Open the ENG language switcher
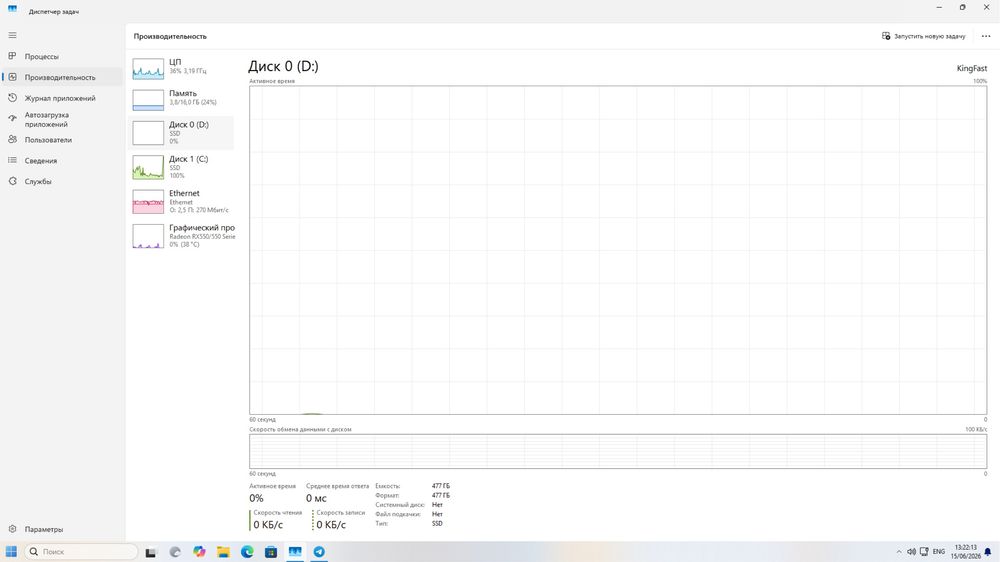The height and width of the screenshot is (562, 1000). [939, 552]
